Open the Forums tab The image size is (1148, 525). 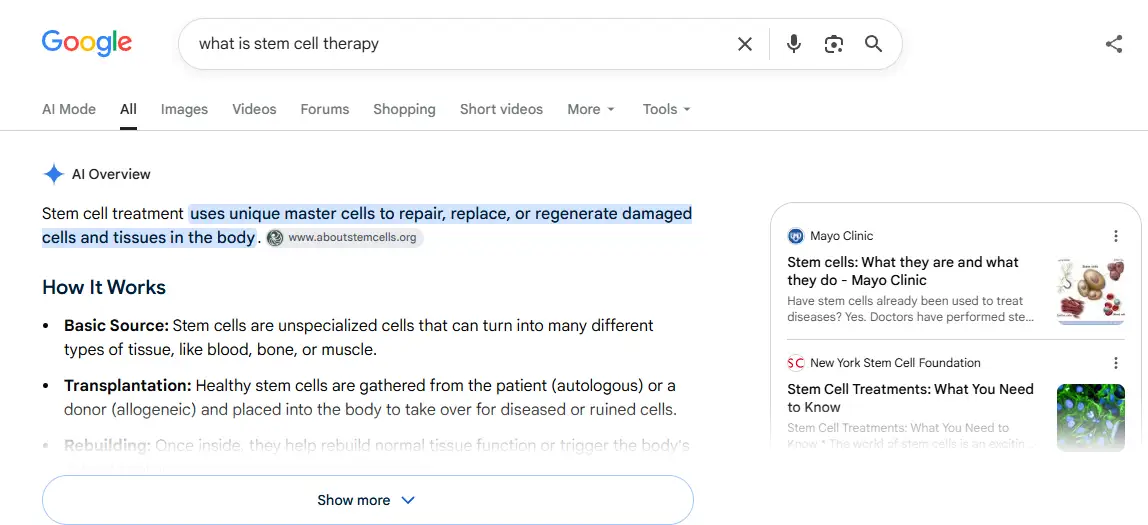click(324, 109)
